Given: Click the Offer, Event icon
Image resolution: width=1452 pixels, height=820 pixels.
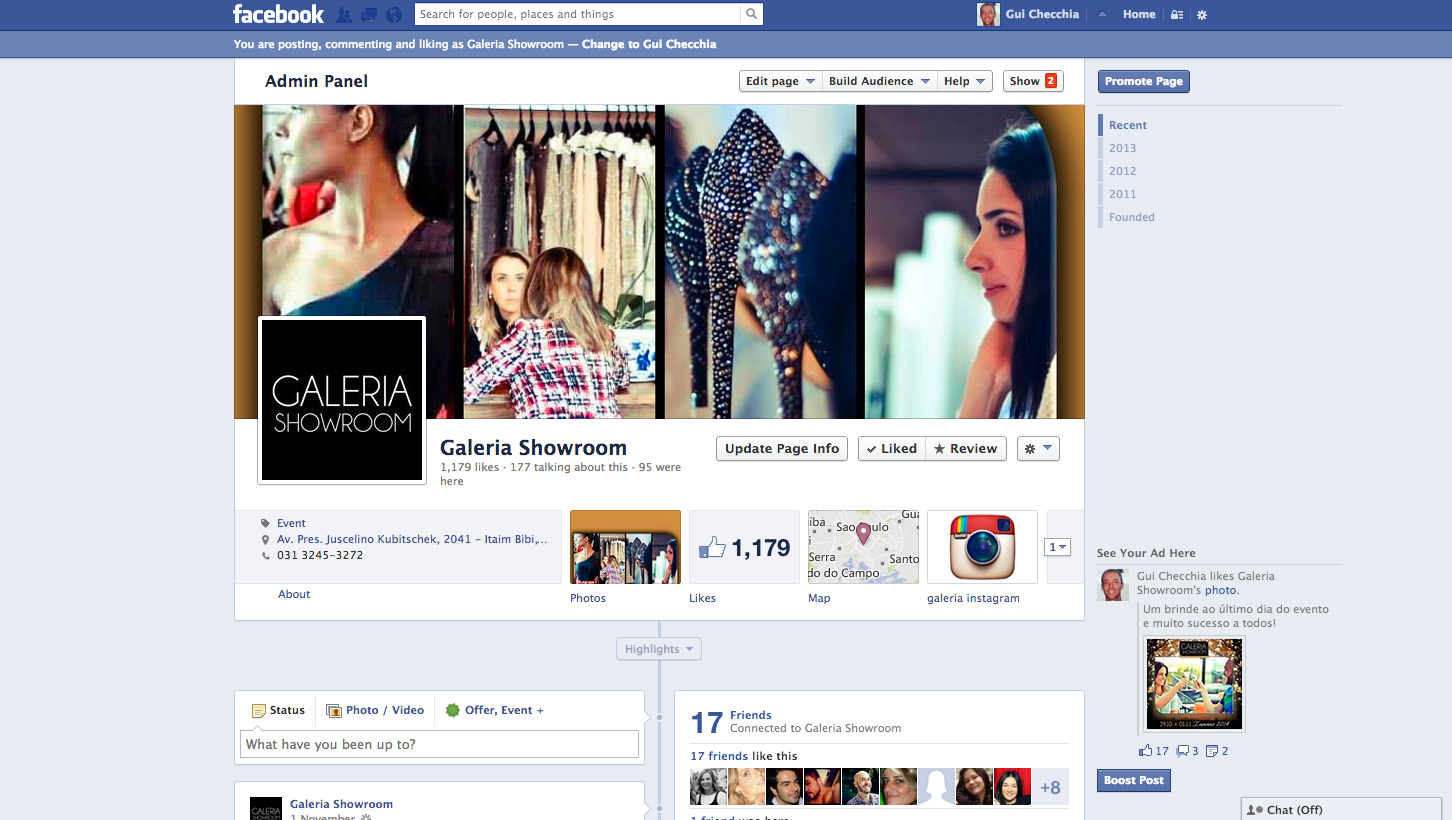Looking at the screenshot, I should (453, 710).
